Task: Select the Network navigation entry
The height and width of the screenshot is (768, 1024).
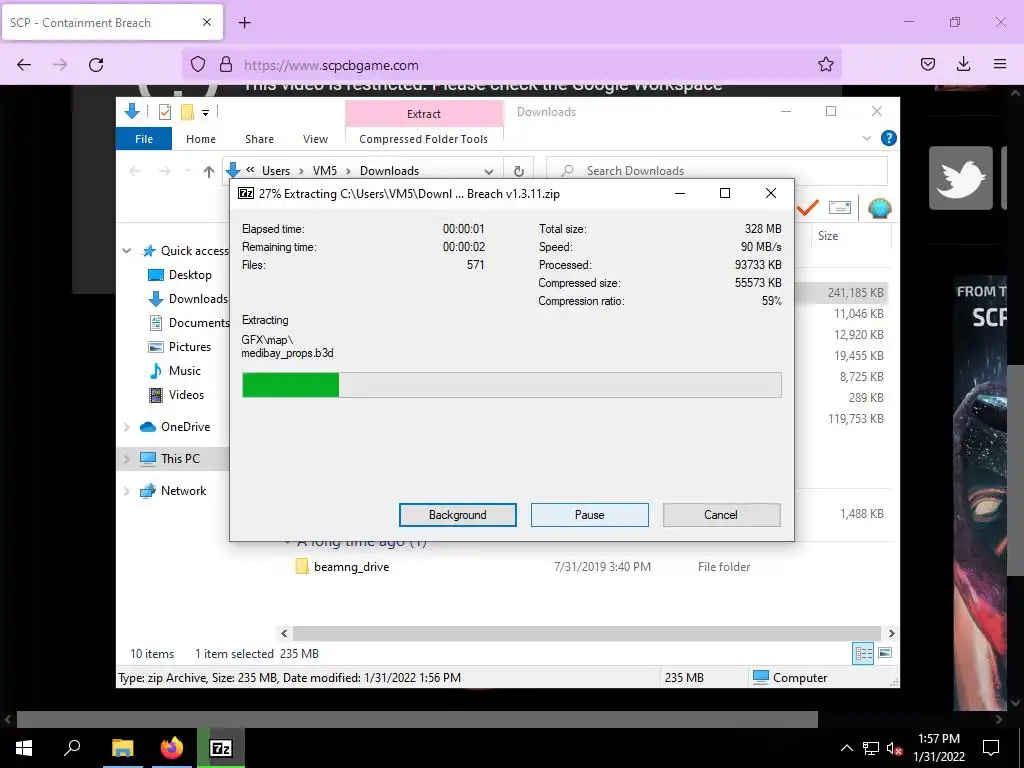Action: click(x=173, y=491)
